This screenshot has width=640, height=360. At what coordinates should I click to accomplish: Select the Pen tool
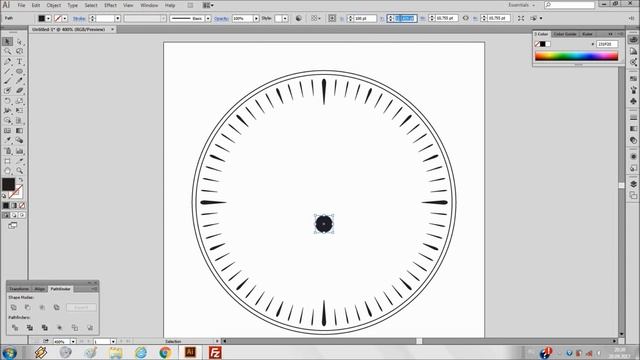point(7,61)
